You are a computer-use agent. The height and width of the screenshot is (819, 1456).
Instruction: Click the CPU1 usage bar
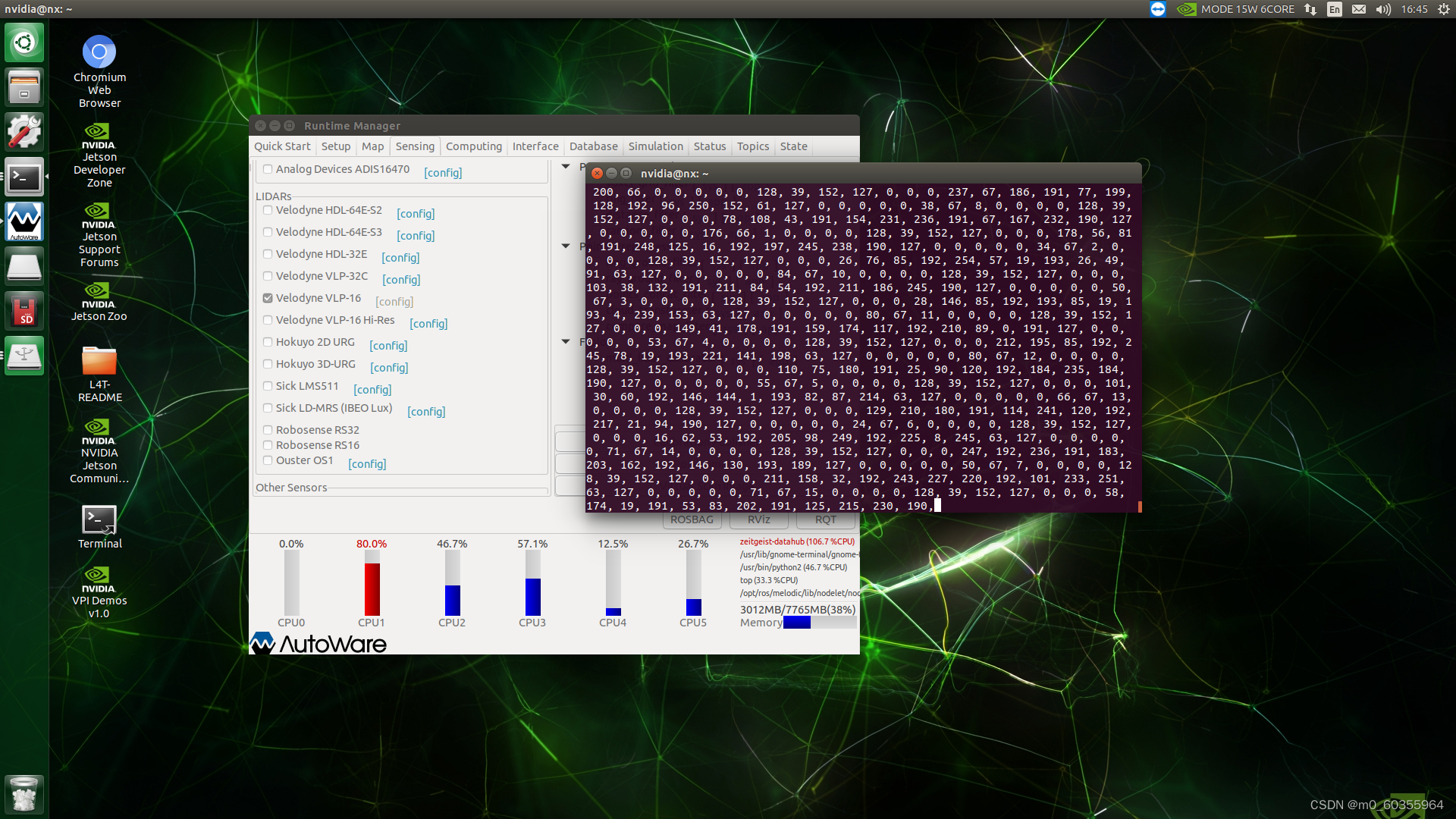pyautogui.click(x=372, y=583)
